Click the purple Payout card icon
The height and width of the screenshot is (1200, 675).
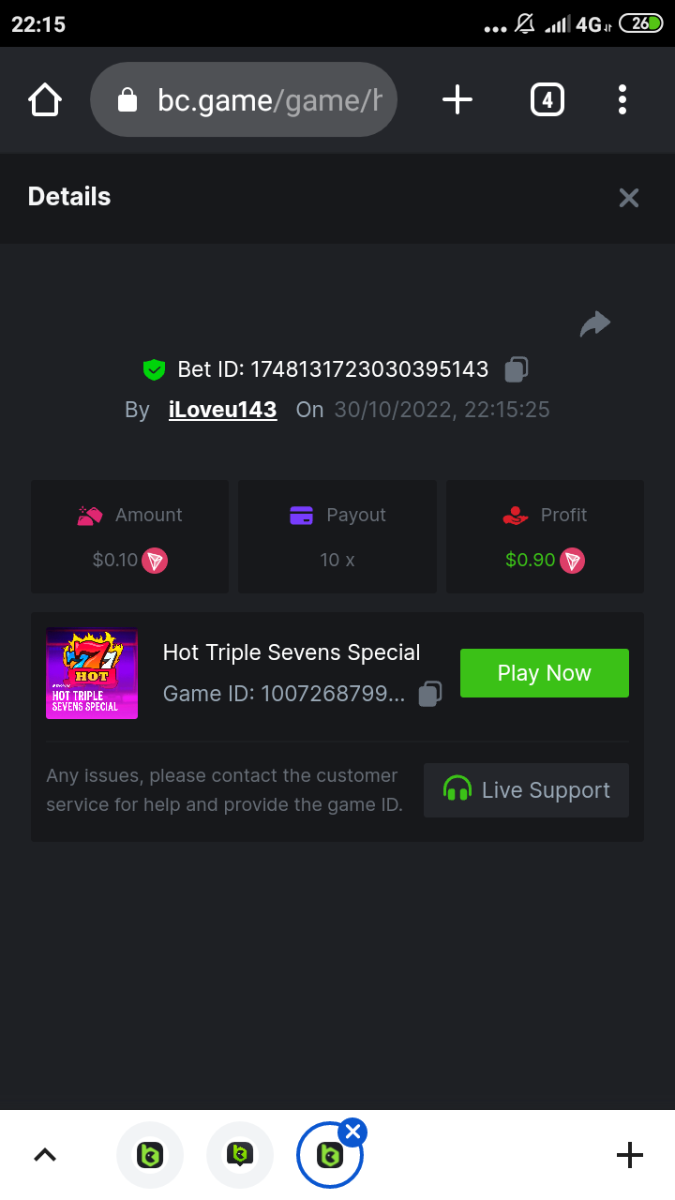pos(301,515)
